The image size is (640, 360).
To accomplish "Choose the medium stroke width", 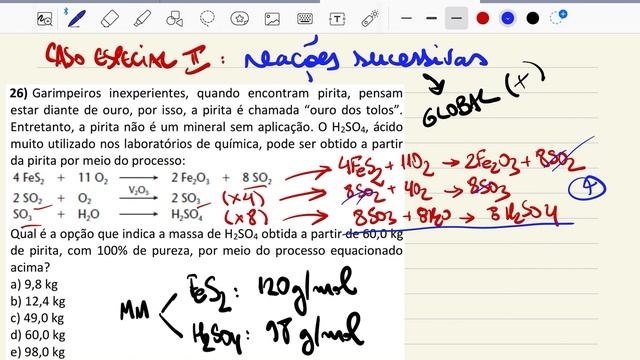I will [x=431, y=18].
